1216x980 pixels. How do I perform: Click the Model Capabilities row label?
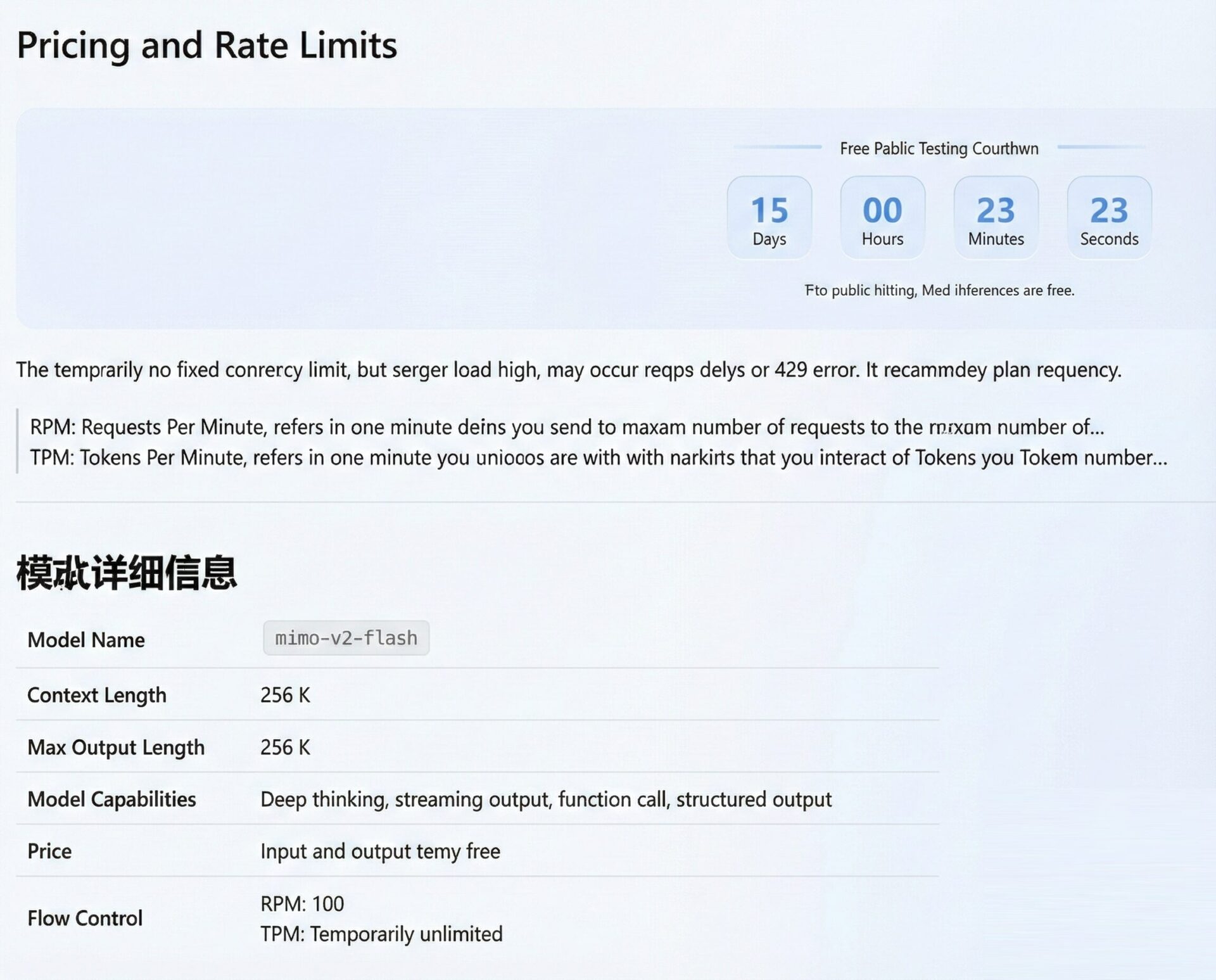pyautogui.click(x=111, y=799)
